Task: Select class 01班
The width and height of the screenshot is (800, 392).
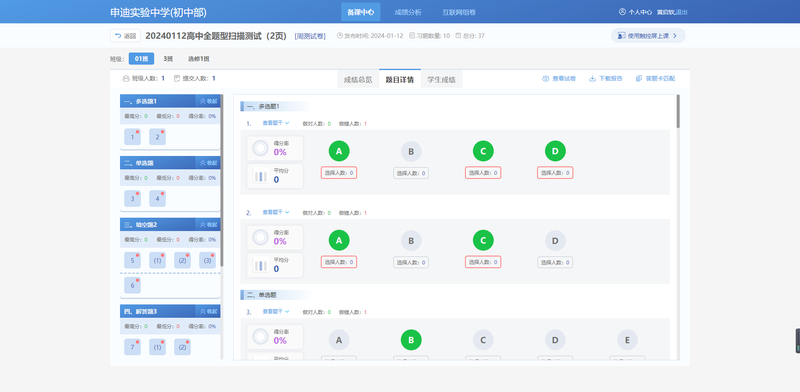Action: 141,59
